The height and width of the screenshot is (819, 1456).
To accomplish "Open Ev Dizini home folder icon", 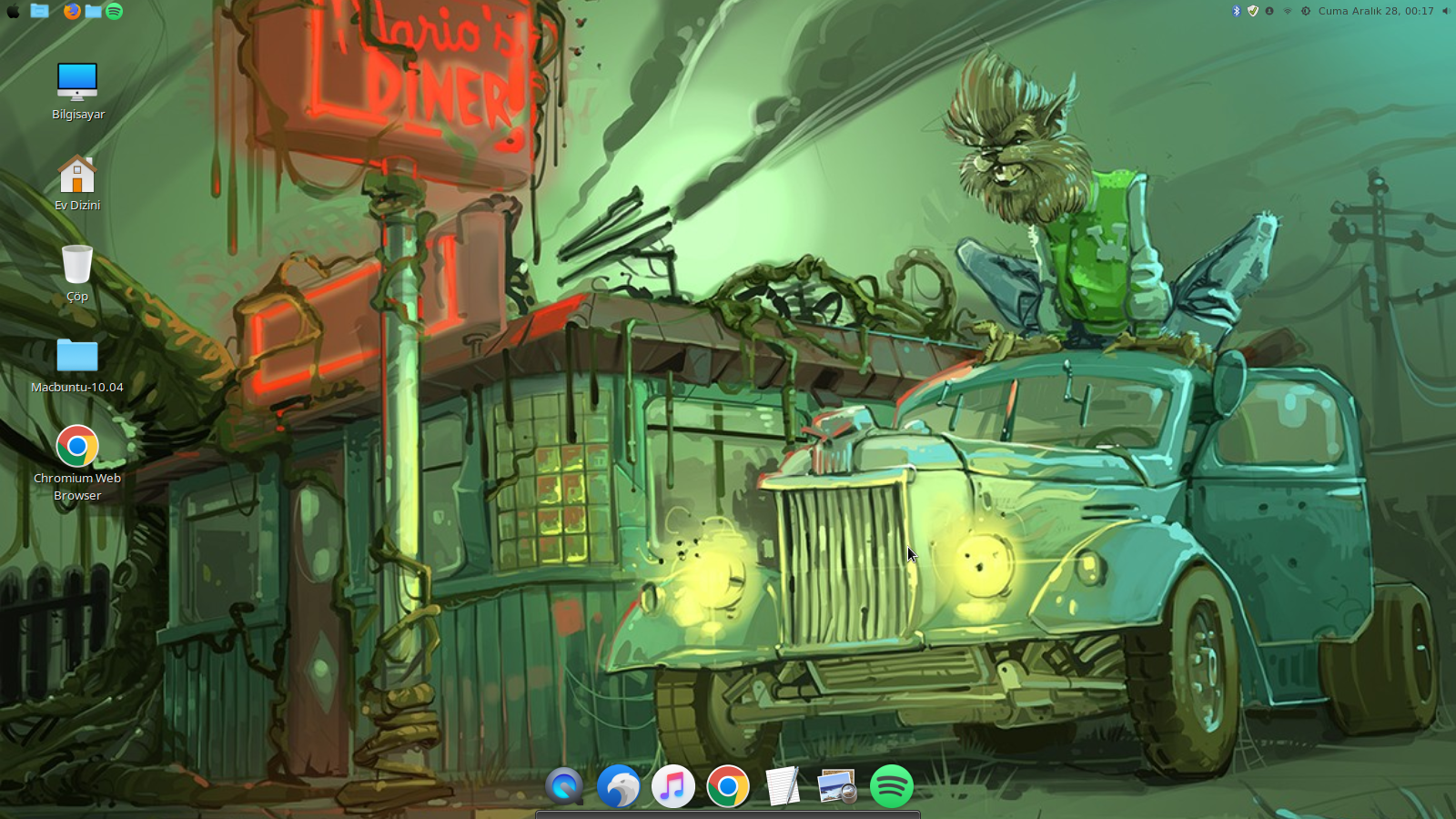I will click(x=77, y=183).
